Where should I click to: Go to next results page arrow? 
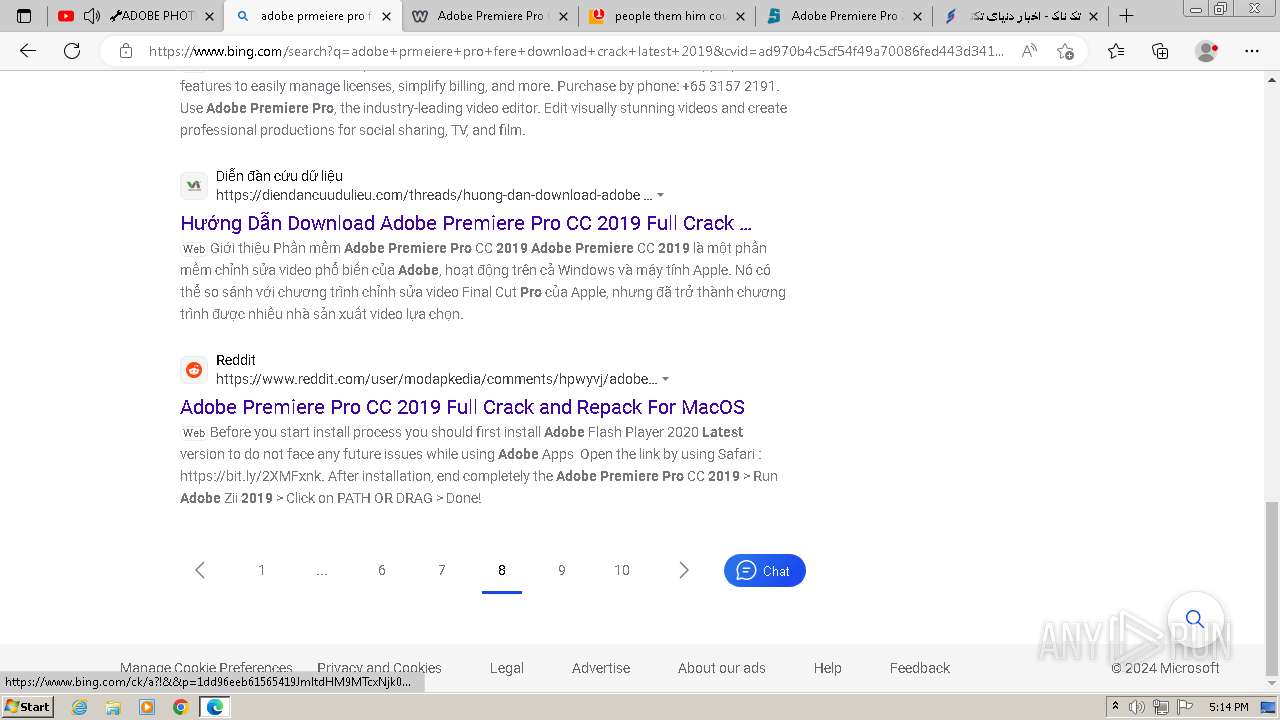[x=684, y=570]
